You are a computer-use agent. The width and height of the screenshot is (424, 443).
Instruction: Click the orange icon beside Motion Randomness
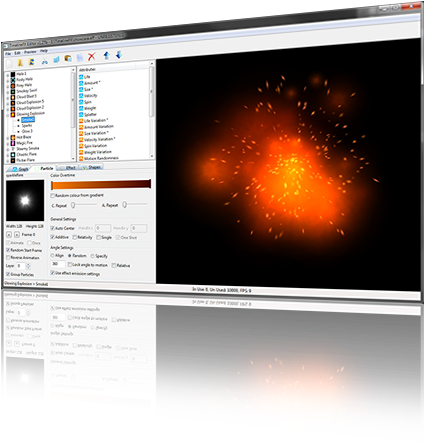[81, 158]
